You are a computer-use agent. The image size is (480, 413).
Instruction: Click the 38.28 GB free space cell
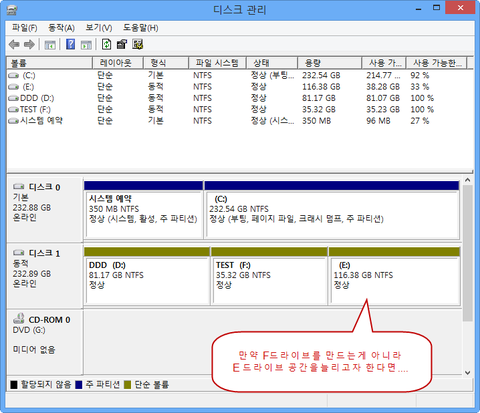(383, 87)
